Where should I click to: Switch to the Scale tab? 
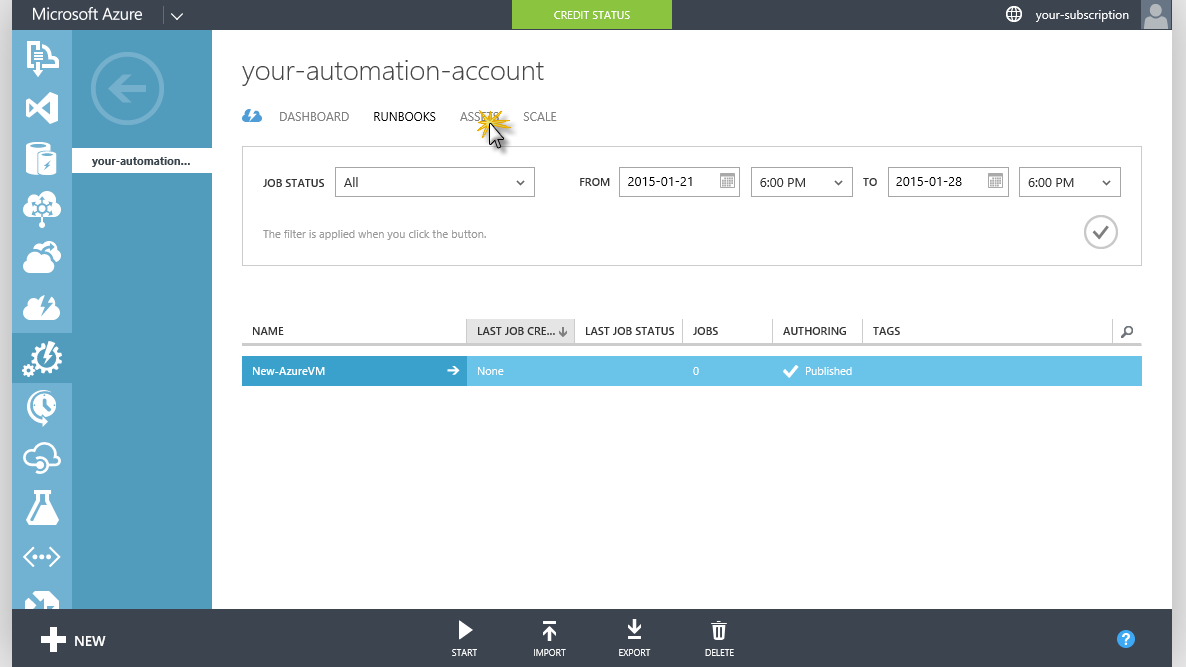(539, 116)
